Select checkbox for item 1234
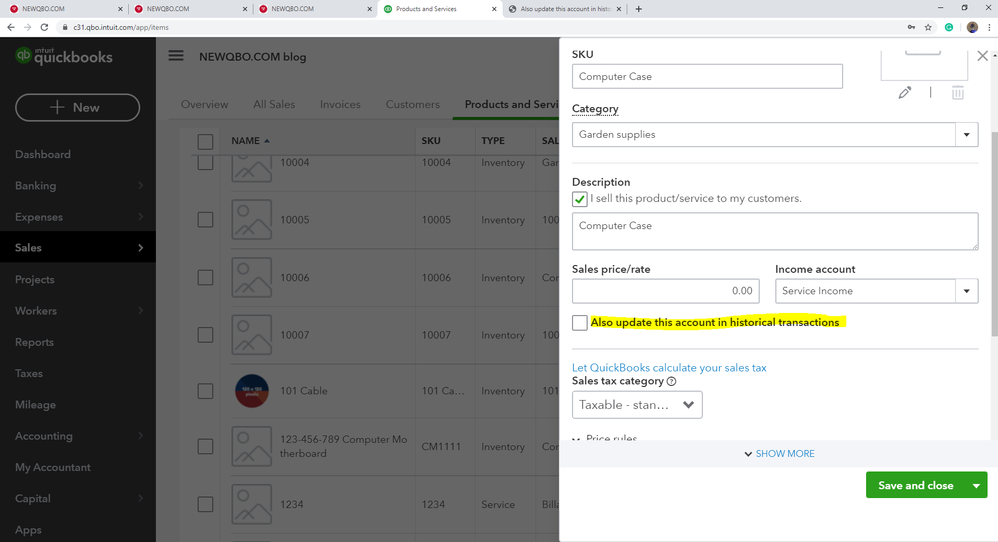 (205, 504)
